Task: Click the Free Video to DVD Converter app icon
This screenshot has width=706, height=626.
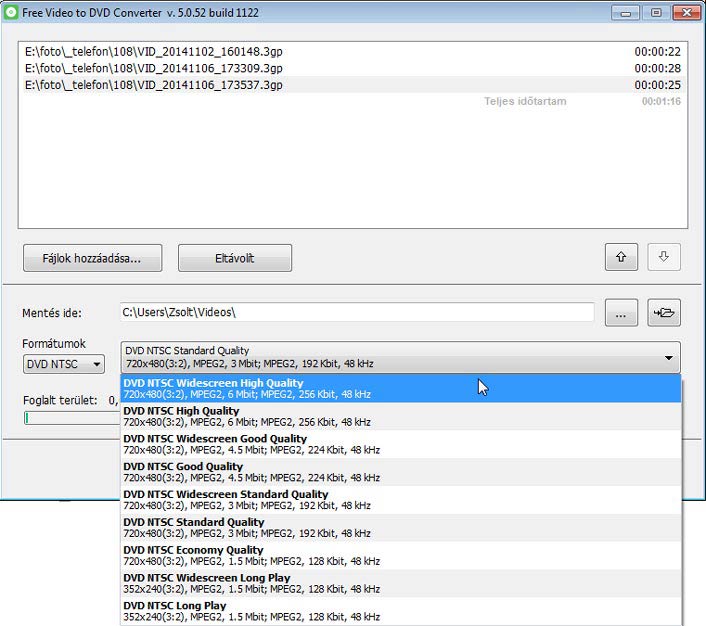Action: click(10, 12)
